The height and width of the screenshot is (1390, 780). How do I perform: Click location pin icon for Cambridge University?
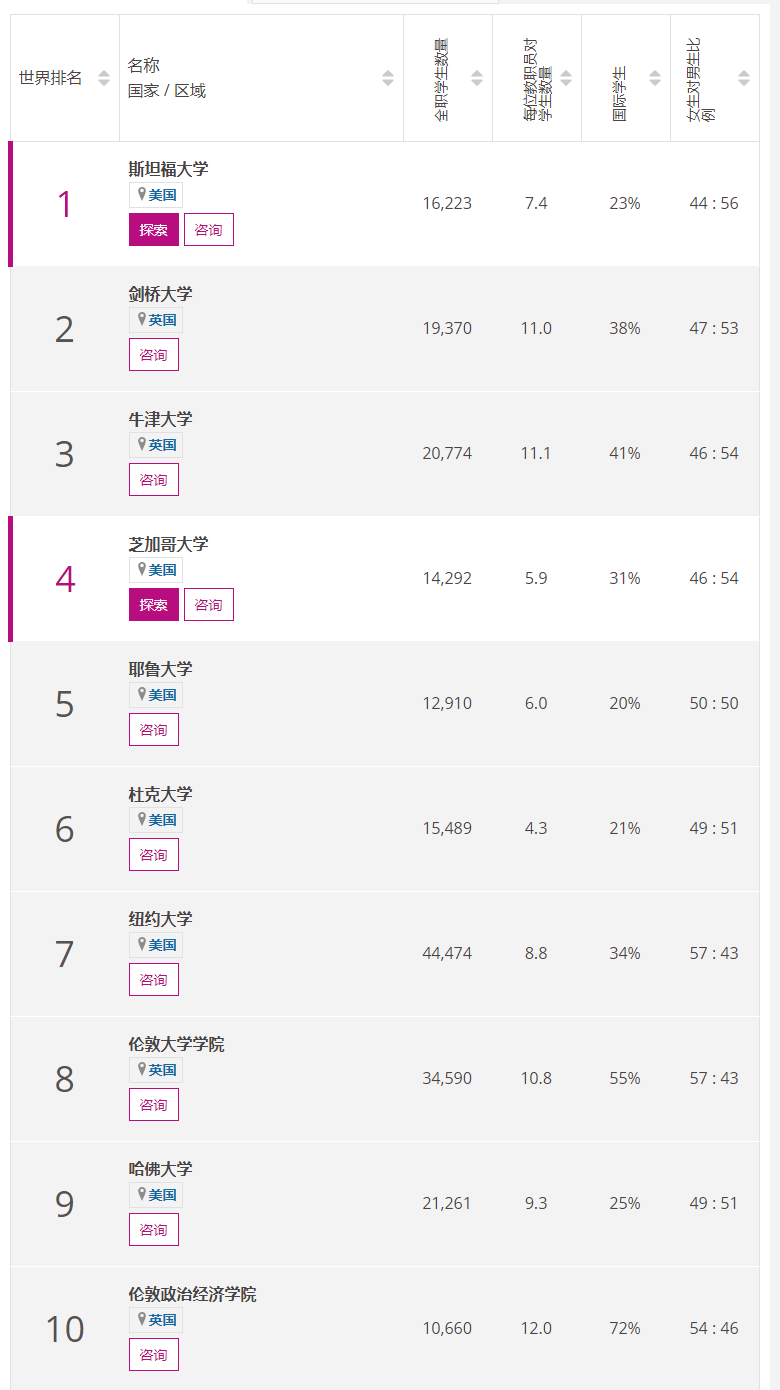[142, 319]
